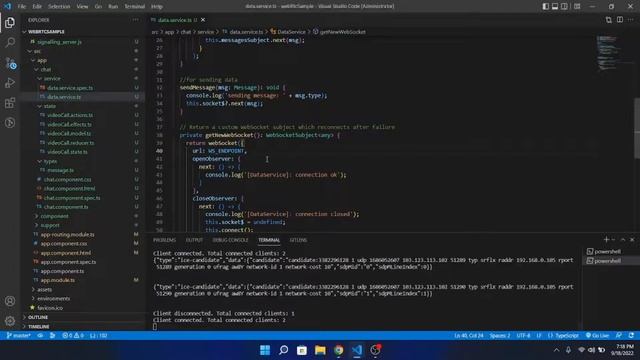
Task: Click Spaces: 2 indentation indicator
Action: click(x=500, y=336)
